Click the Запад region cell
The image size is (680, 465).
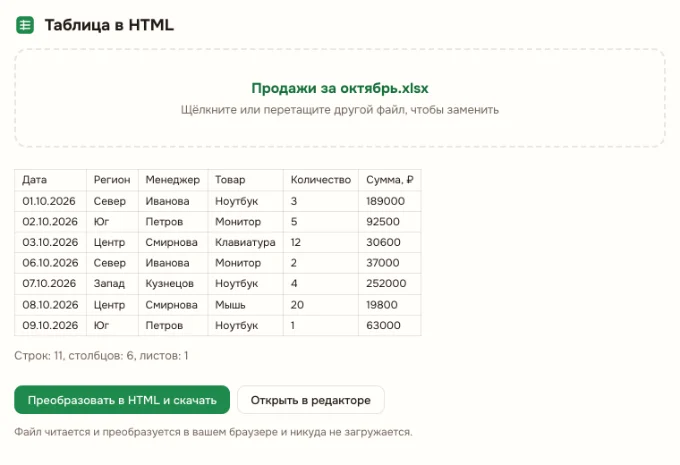[112, 283]
